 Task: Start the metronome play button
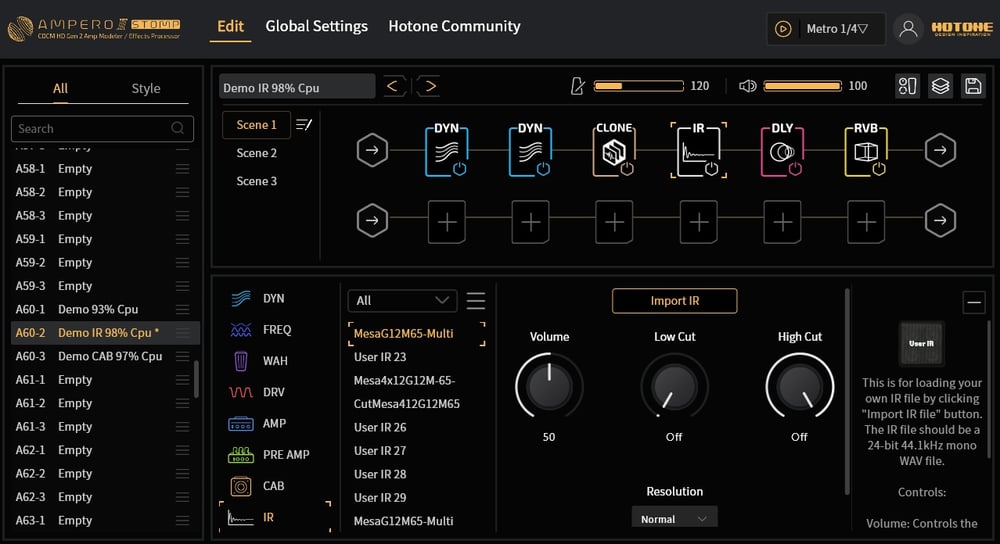pos(783,29)
